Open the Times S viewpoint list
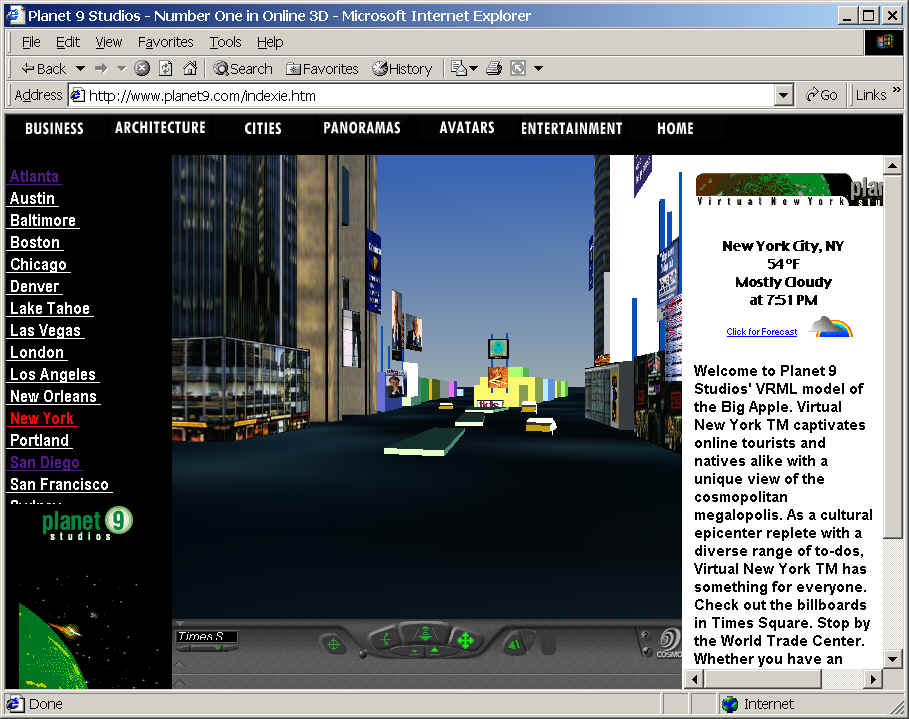The image size is (909, 719). [206, 637]
